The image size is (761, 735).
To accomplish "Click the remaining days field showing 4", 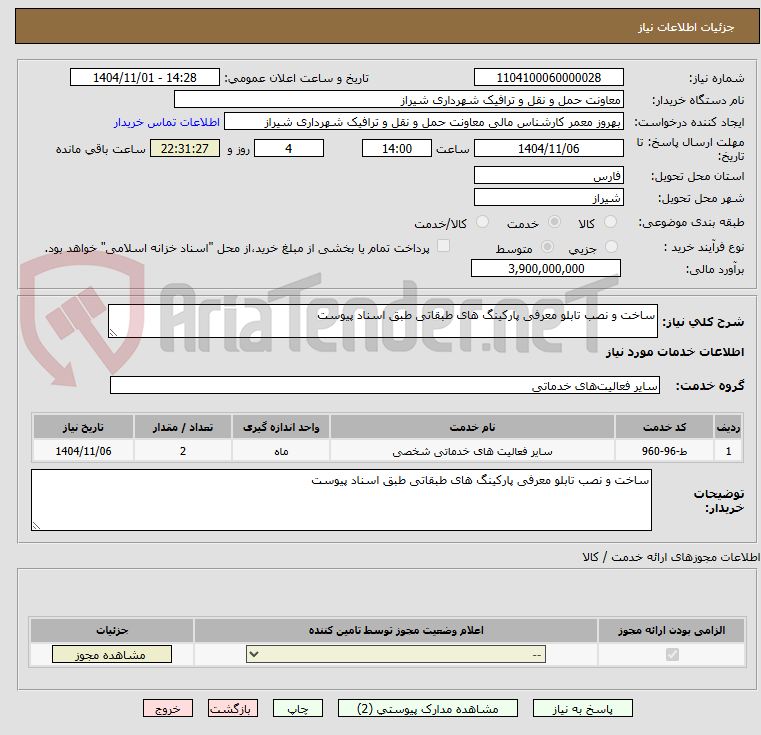I will (289, 148).
